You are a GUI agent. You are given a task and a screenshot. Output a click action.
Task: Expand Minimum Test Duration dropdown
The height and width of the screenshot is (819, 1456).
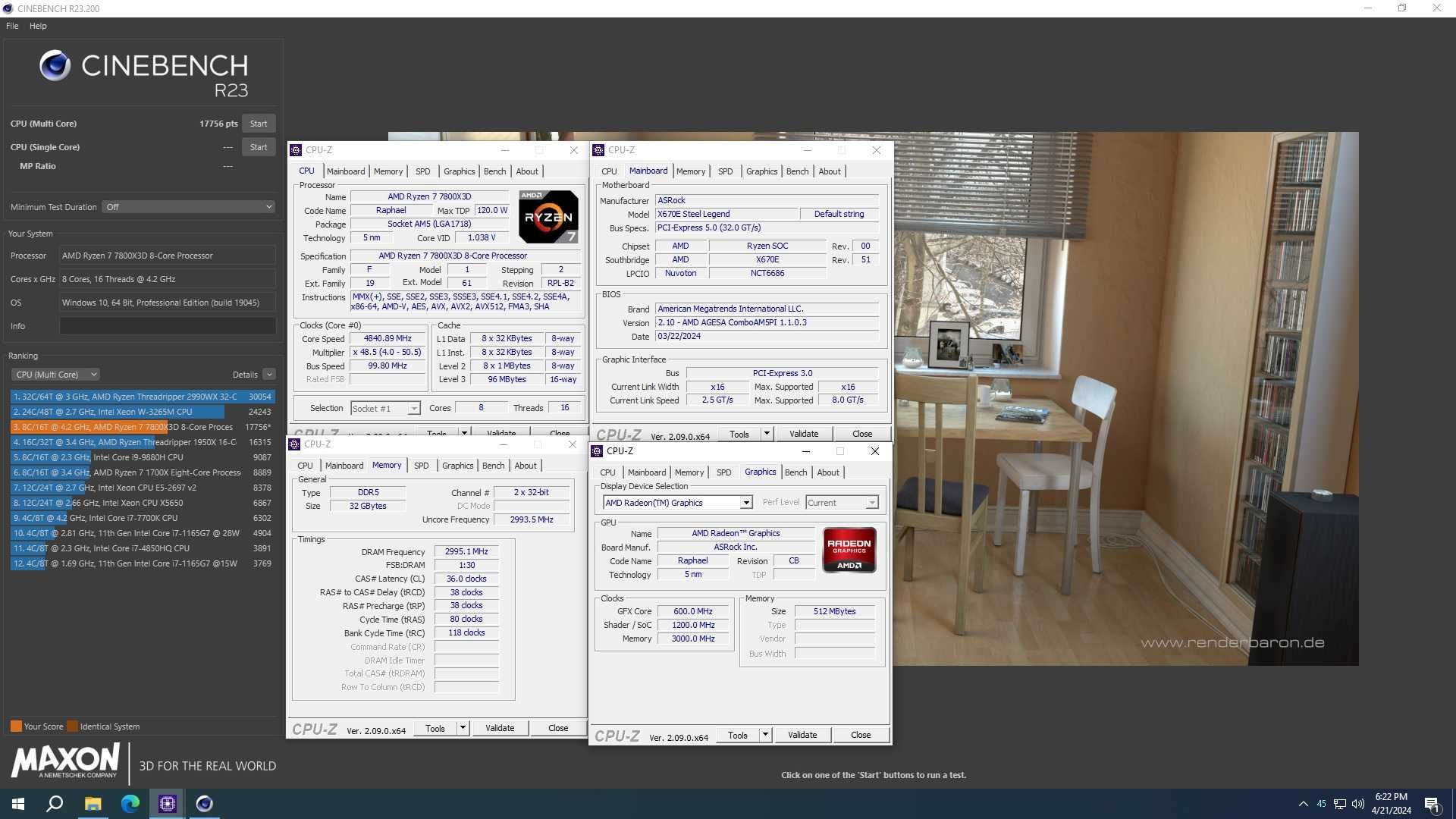coord(188,207)
